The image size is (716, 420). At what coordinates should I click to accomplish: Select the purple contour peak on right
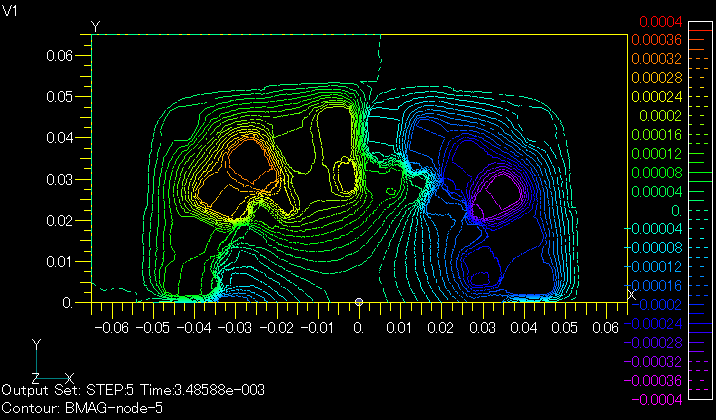(x=497, y=192)
